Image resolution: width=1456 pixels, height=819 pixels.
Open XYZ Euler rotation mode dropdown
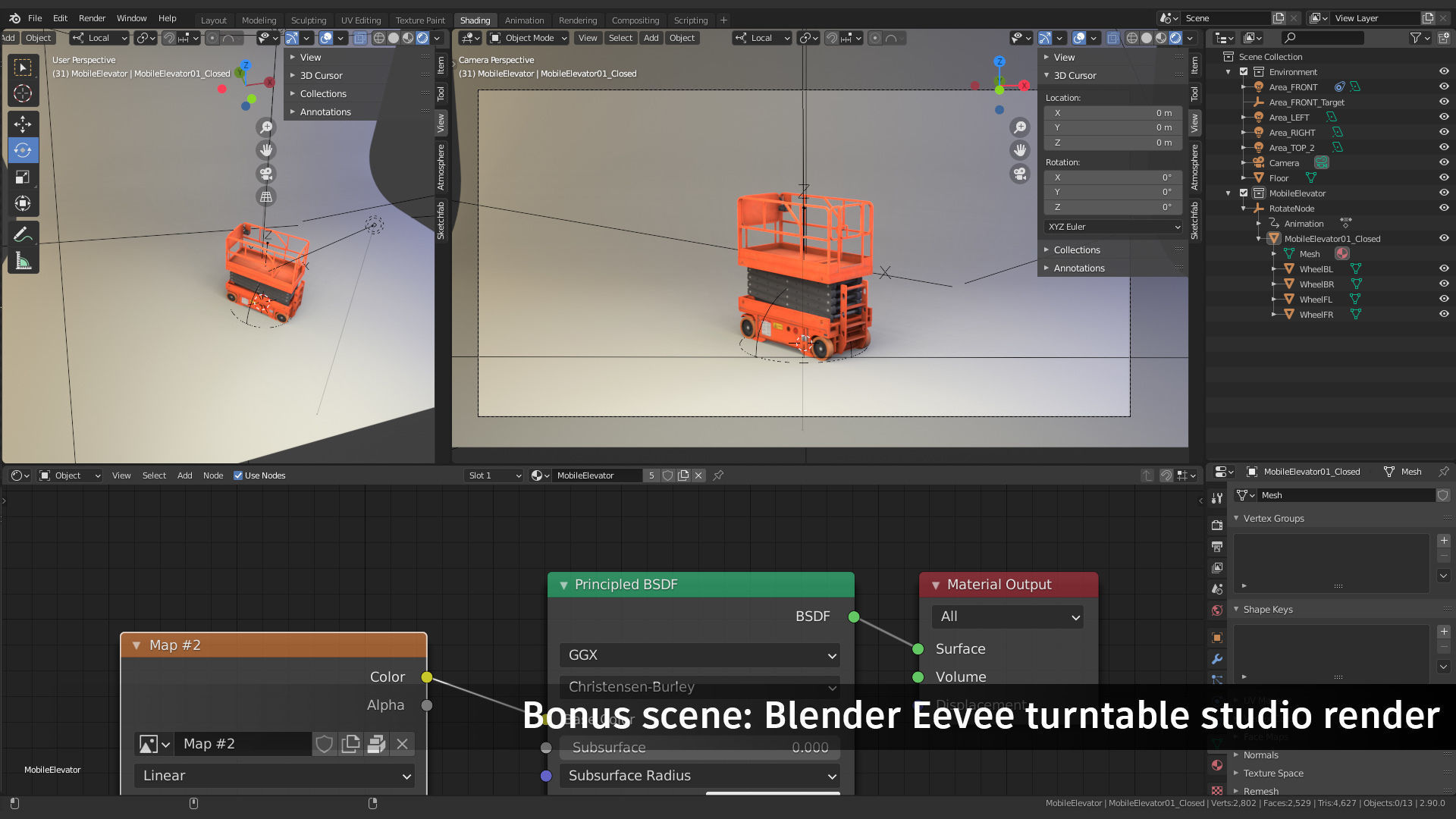point(1112,227)
